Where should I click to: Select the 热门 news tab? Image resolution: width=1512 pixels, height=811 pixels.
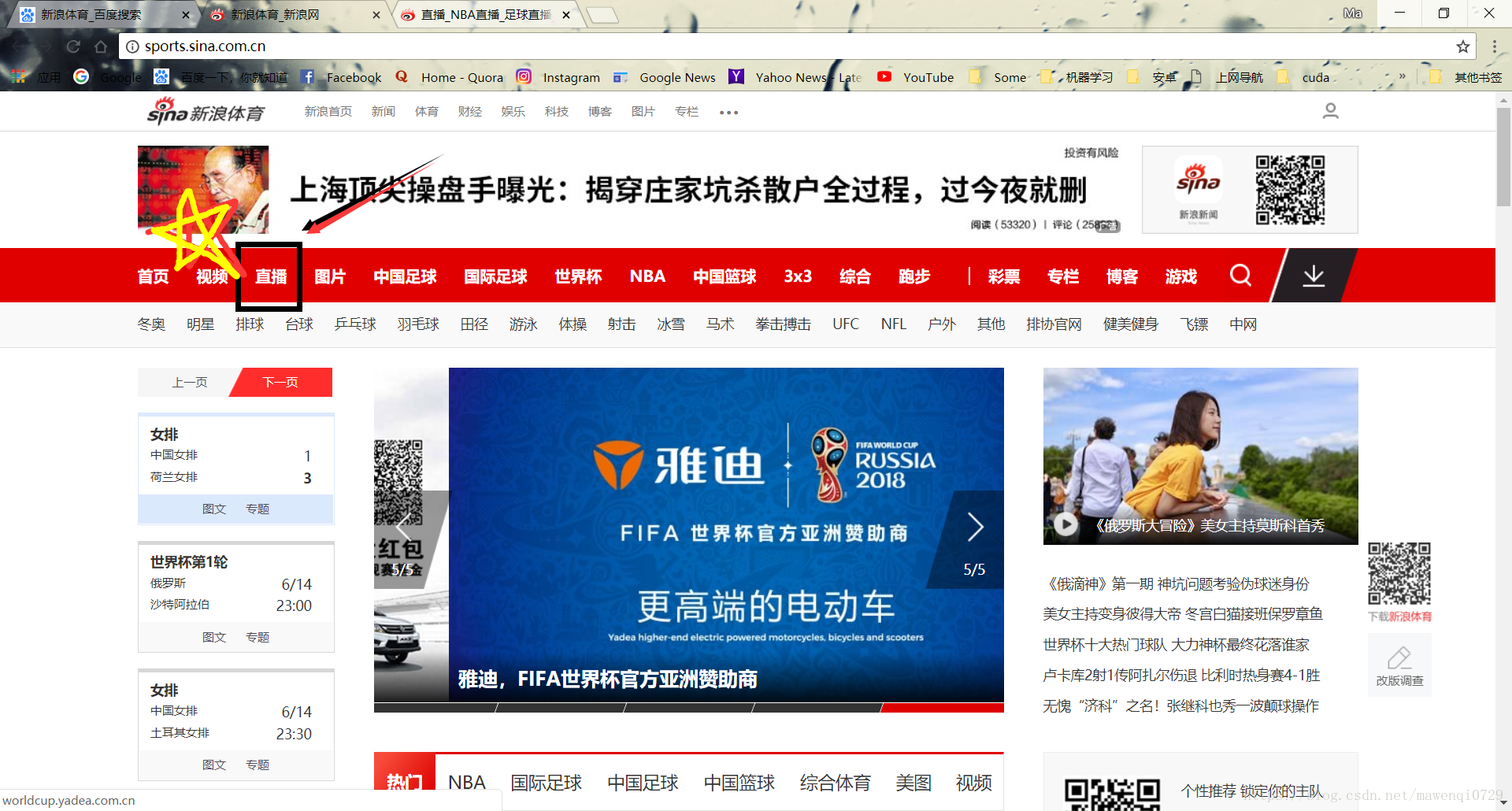tap(405, 783)
